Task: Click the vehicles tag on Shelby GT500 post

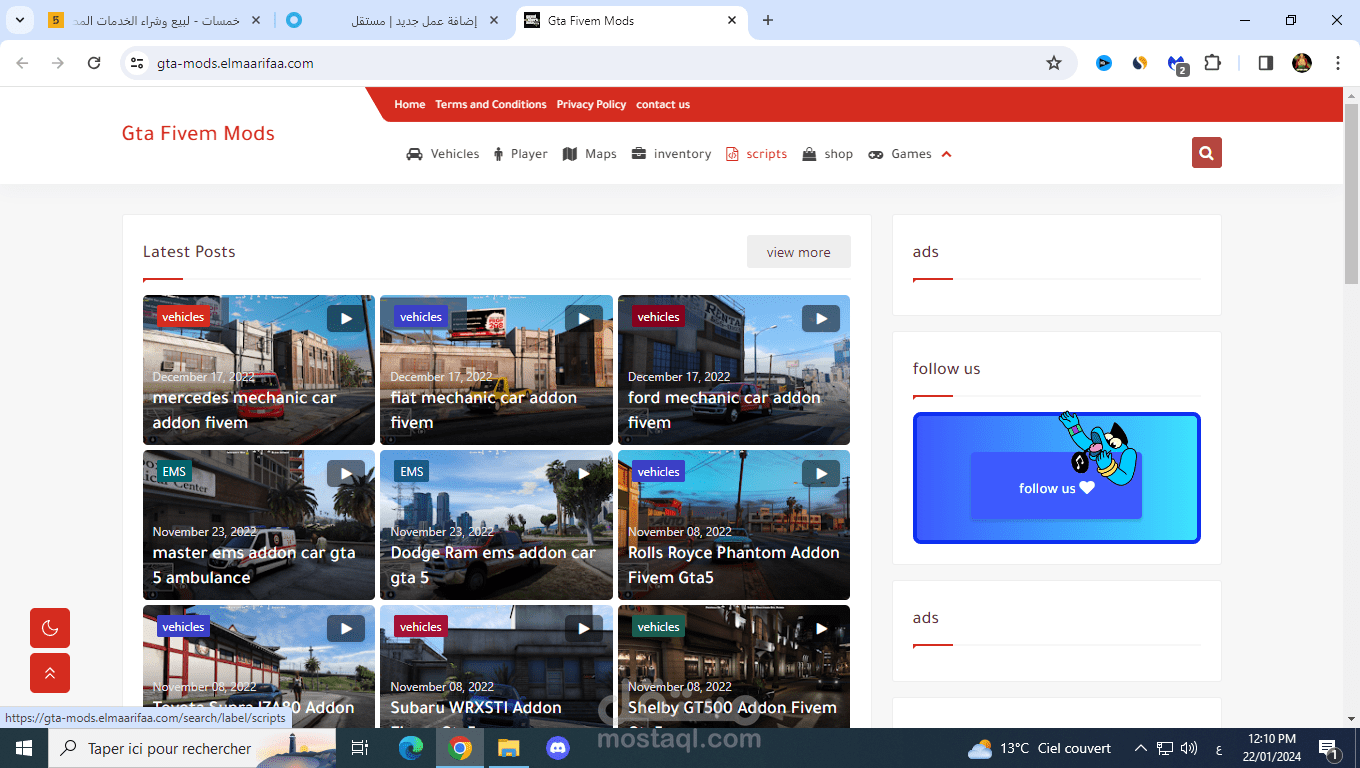Action: tap(658, 627)
